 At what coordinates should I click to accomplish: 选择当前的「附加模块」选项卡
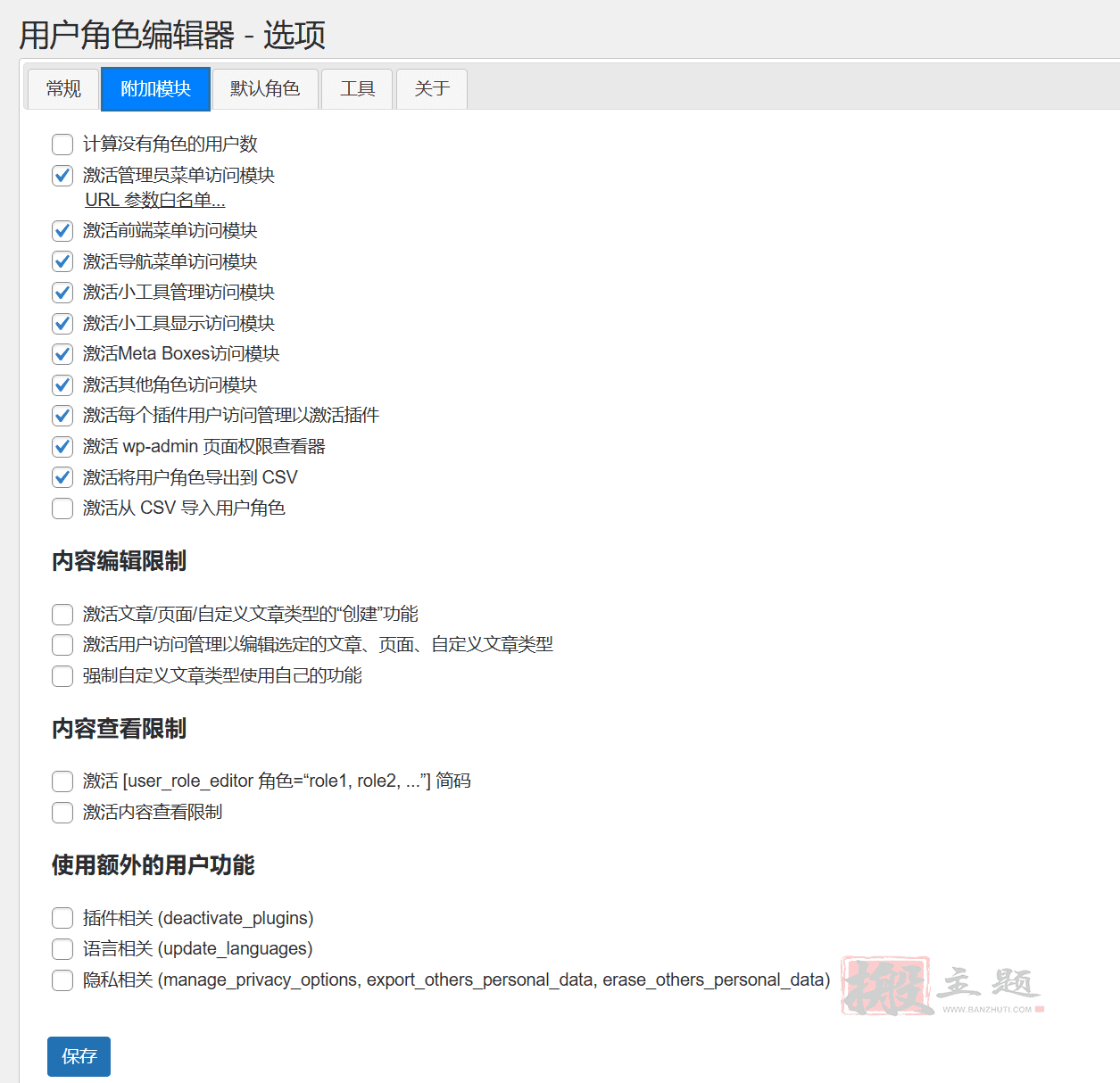point(154,88)
